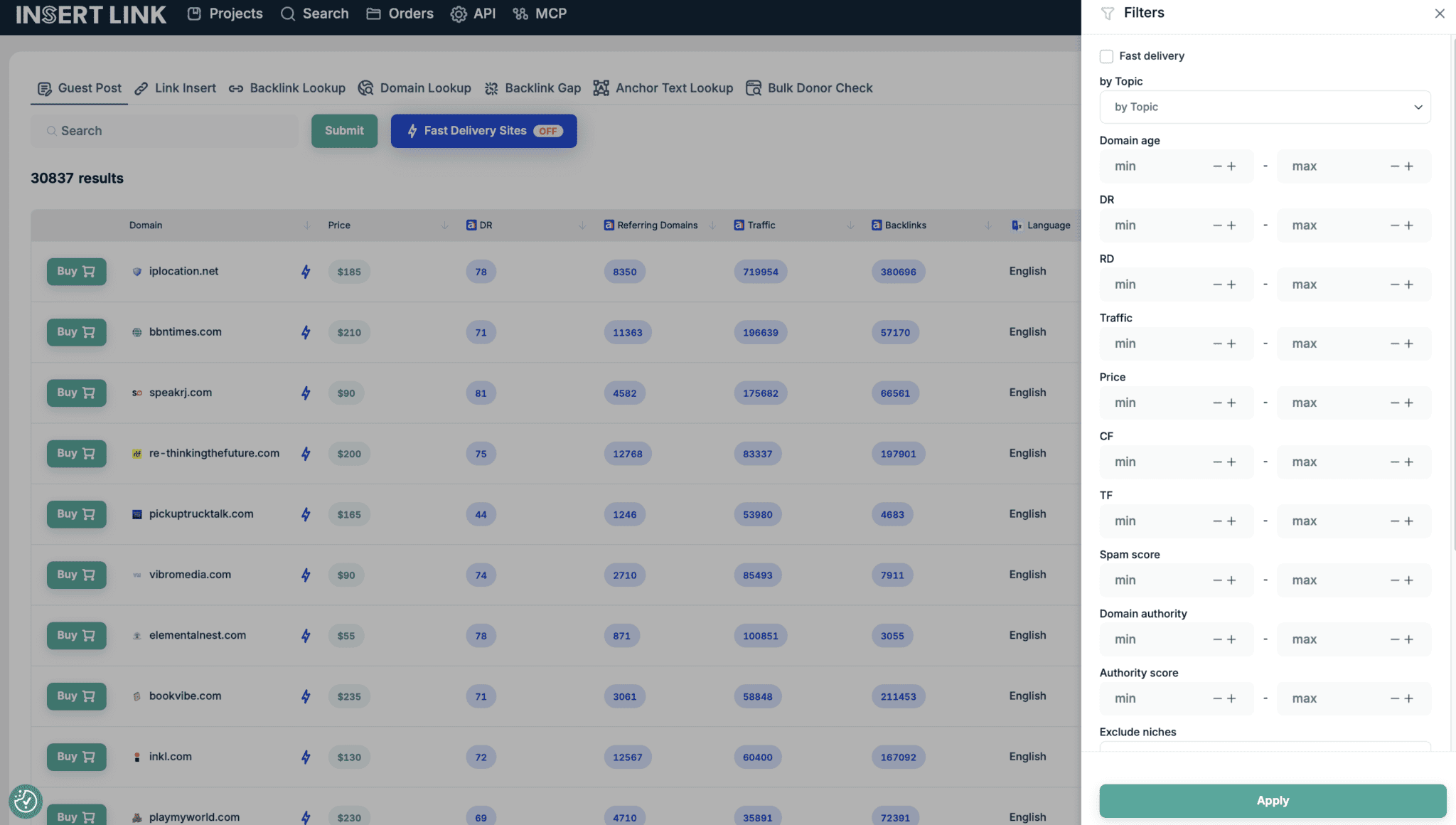Image resolution: width=1456 pixels, height=825 pixels.
Task: Click the Submit button
Action: [344, 131]
